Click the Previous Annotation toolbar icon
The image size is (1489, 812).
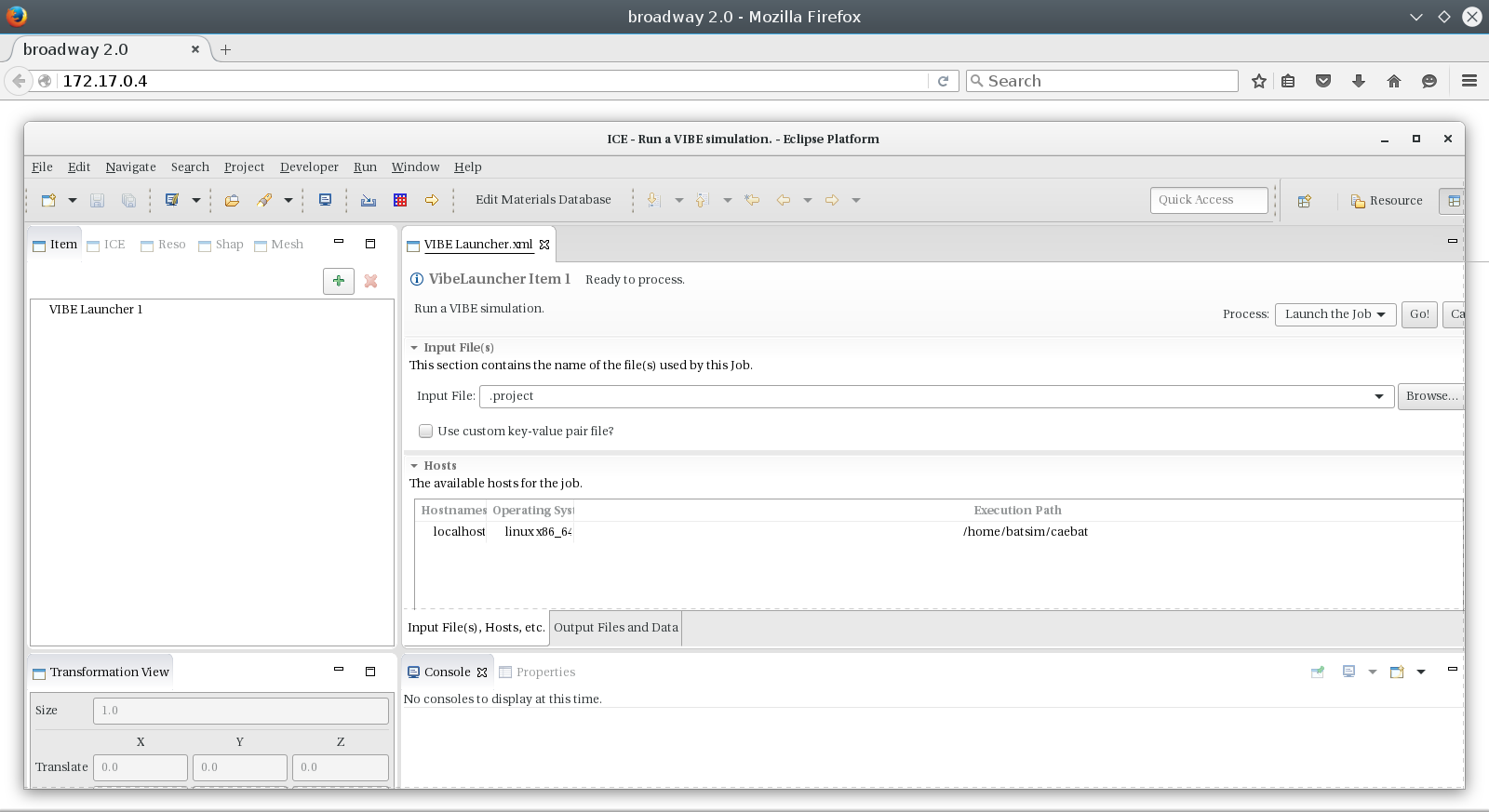point(703,200)
